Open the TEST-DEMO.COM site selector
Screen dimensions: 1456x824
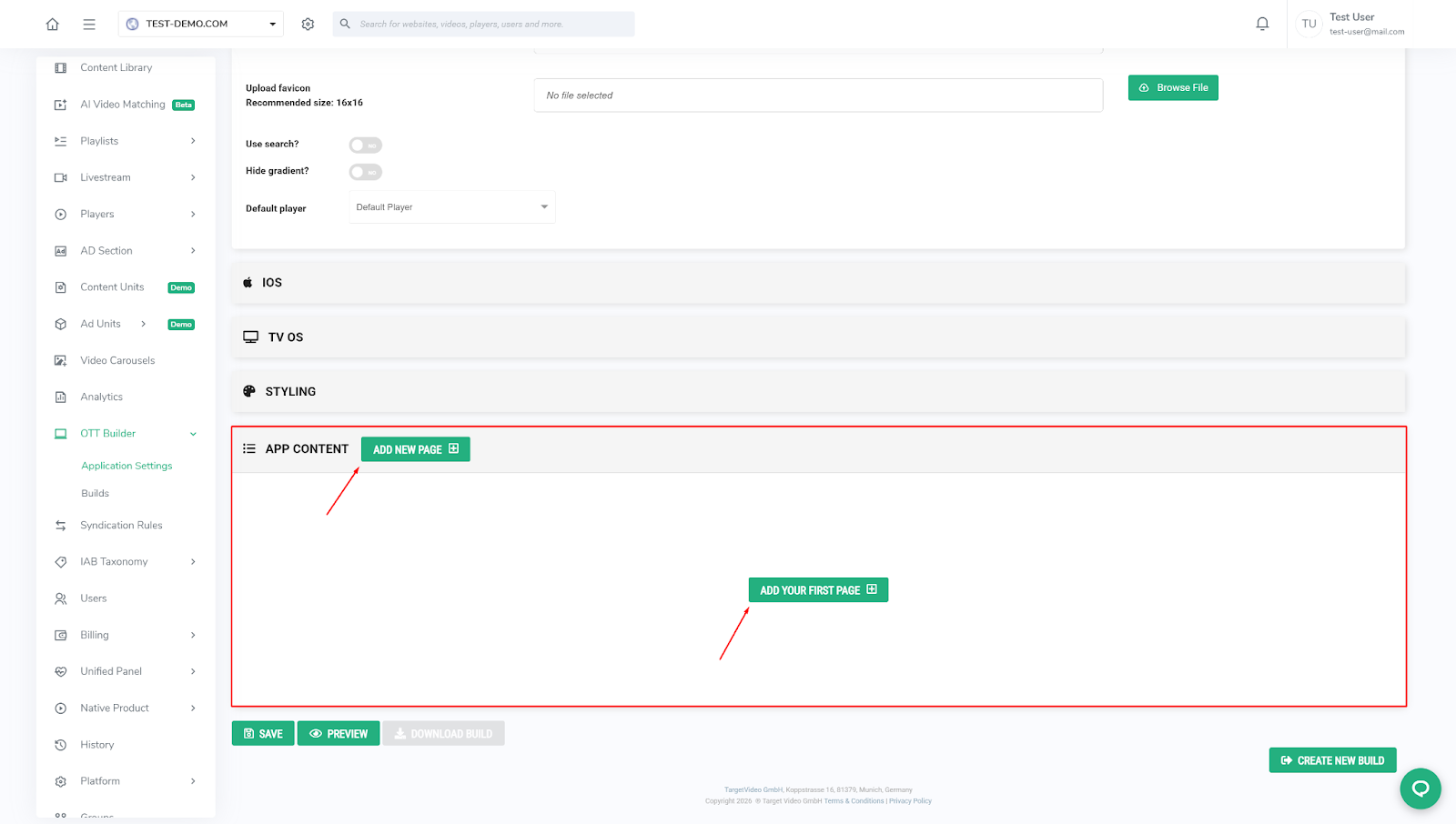[200, 25]
